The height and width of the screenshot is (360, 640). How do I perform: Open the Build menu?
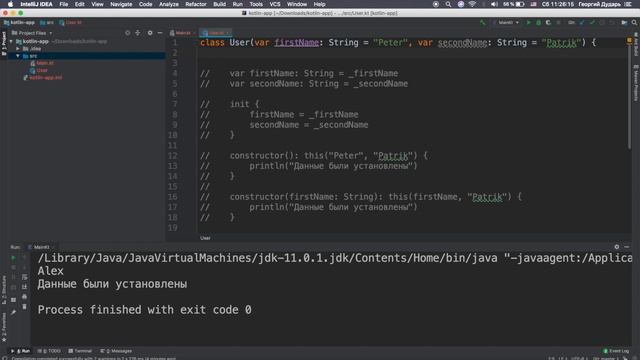pos(219,4)
